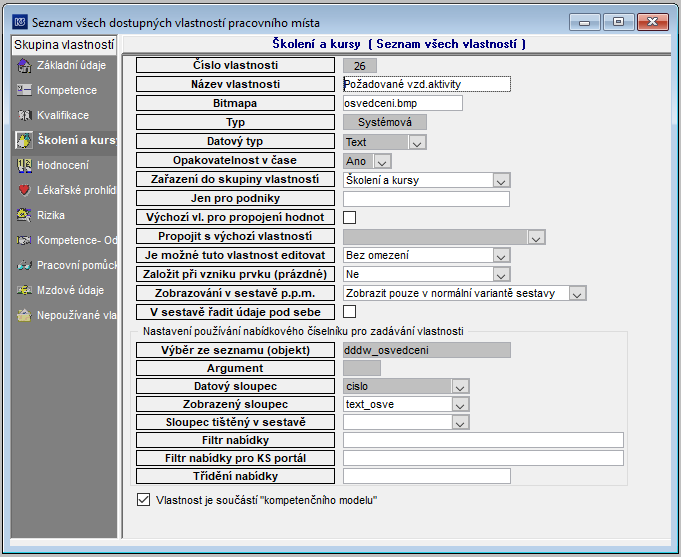This screenshot has height=557, width=681.
Task: Choose the Kvalifikace sidebar icon
Action: click(x=24, y=115)
